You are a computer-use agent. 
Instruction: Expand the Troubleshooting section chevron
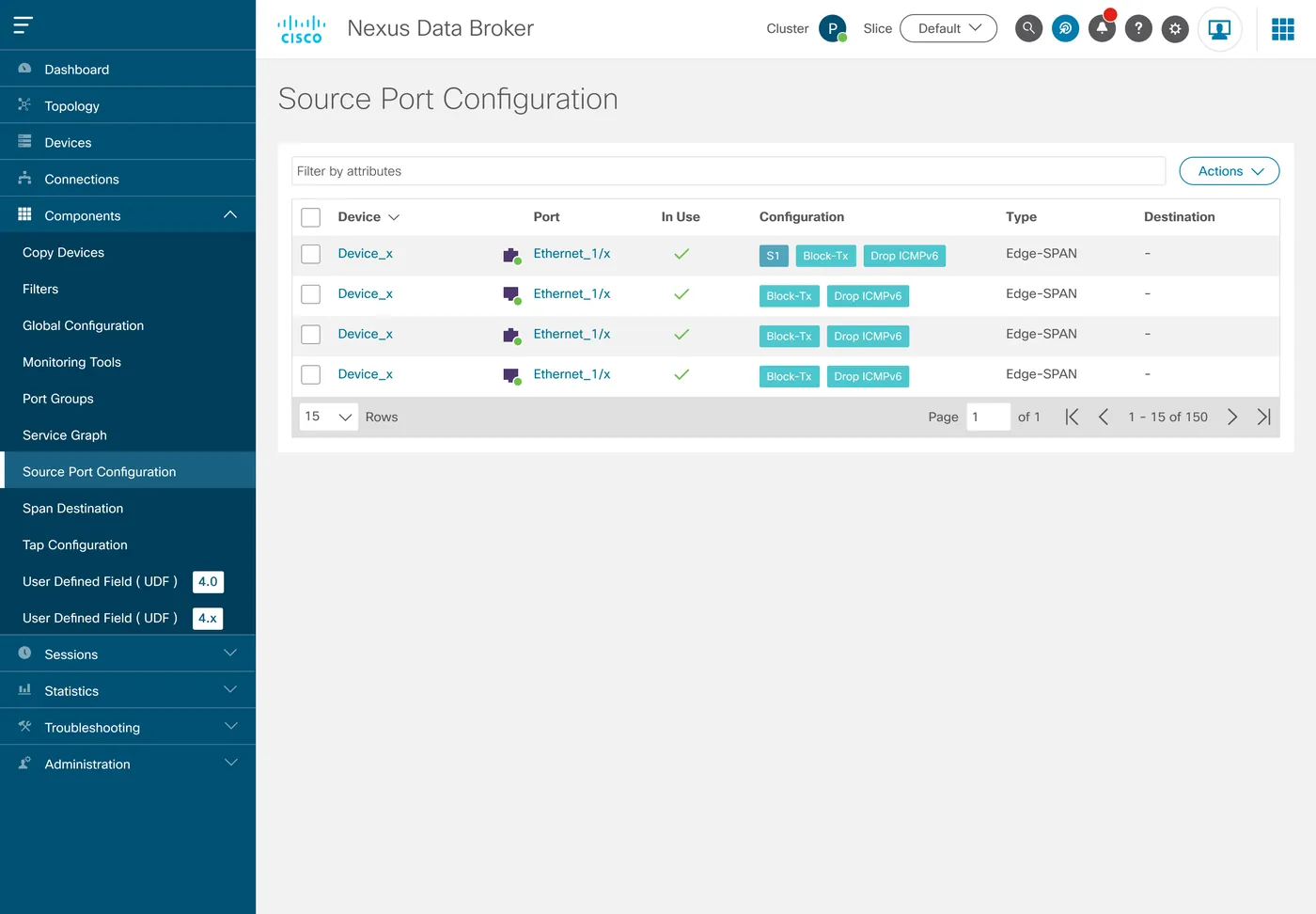tap(230, 727)
